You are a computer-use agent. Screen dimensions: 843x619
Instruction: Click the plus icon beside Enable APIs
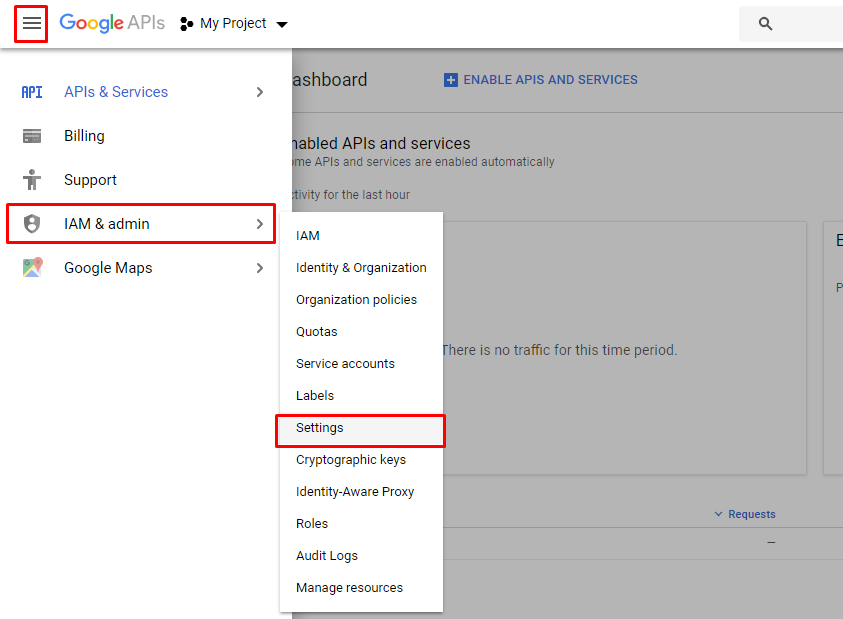coord(451,80)
